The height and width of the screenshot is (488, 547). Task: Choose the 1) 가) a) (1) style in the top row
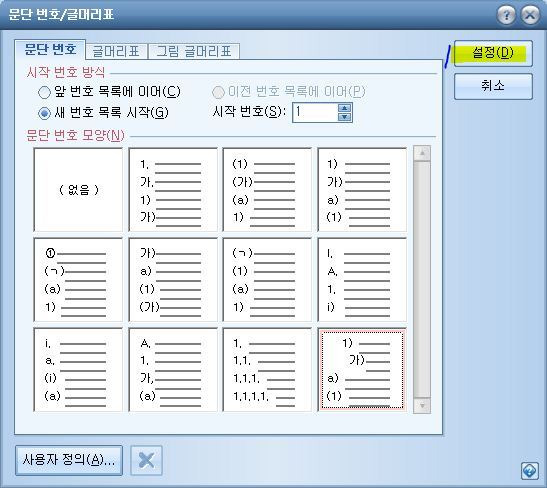[362, 190]
